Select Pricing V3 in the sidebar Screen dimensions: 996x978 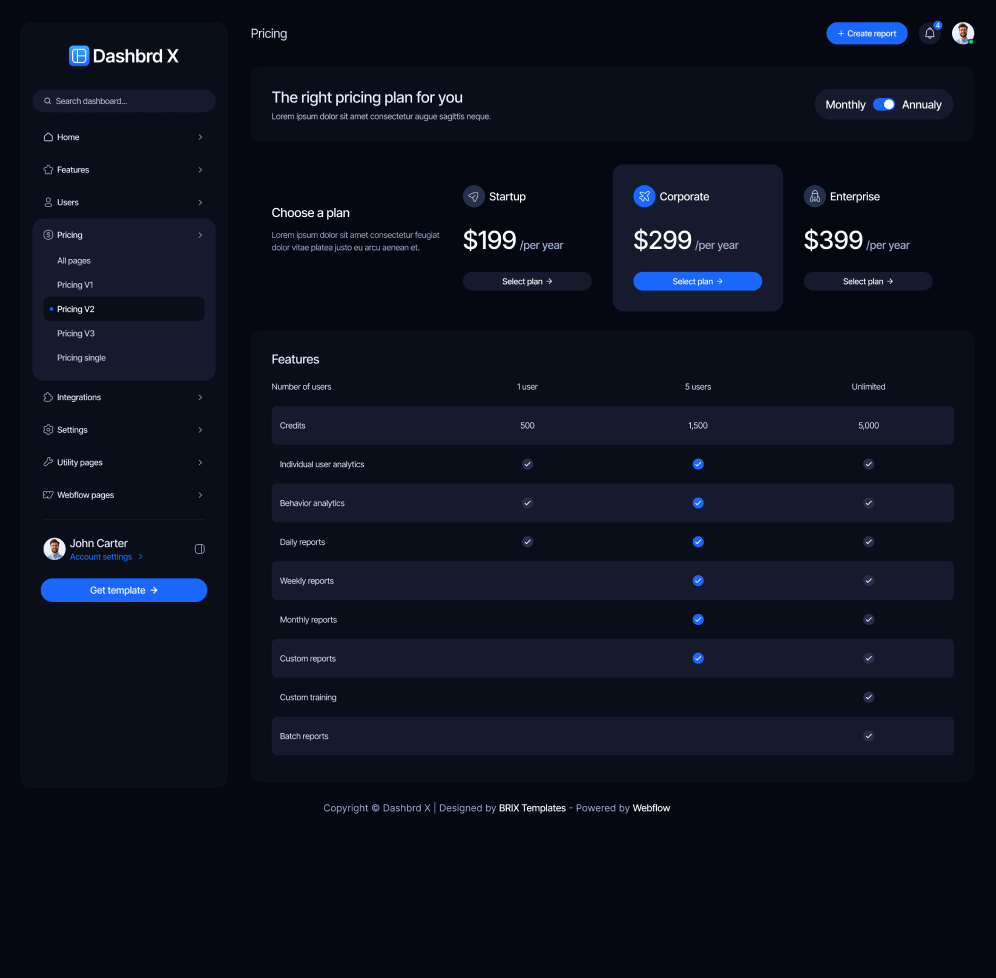point(75,333)
